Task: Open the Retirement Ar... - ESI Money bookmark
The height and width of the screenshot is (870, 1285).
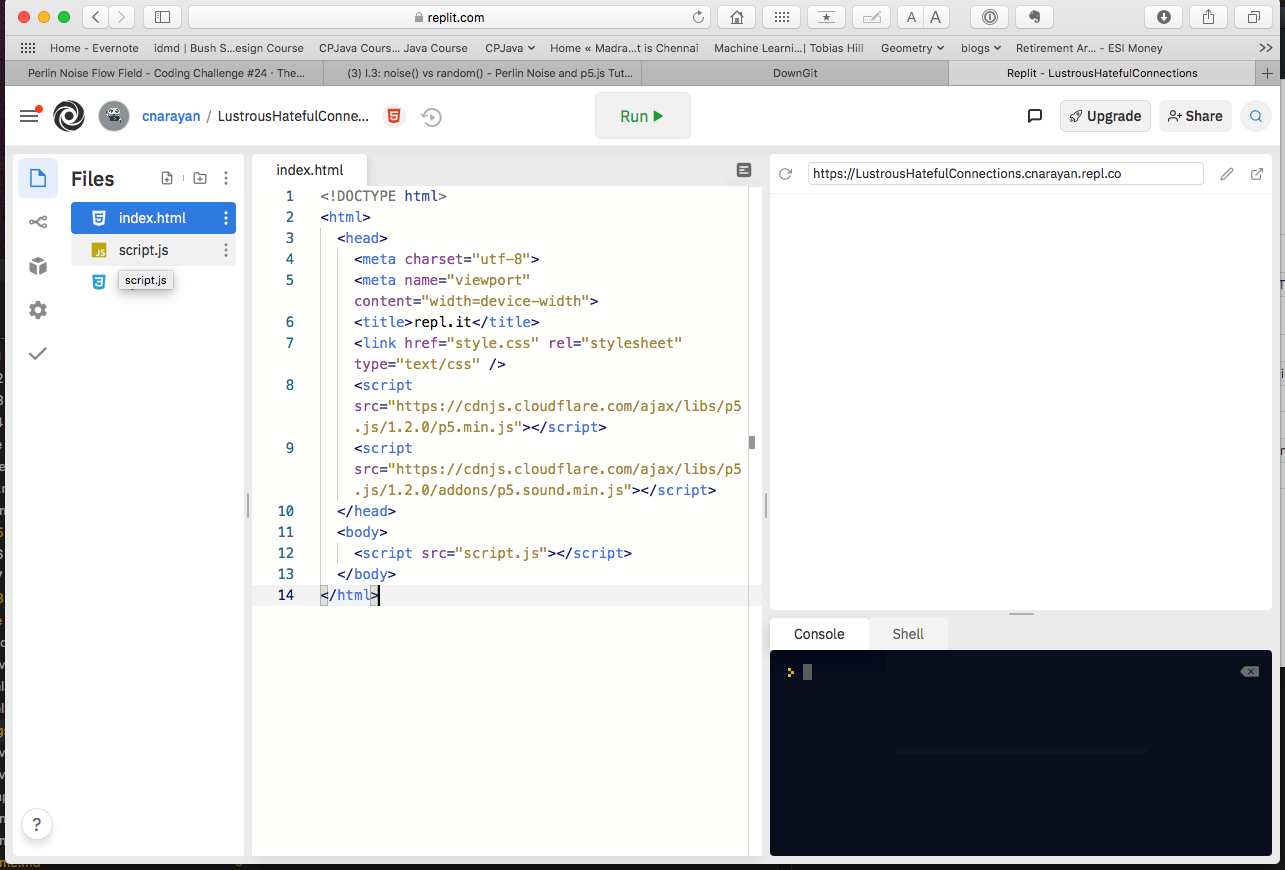Action: coord(1089,48)
